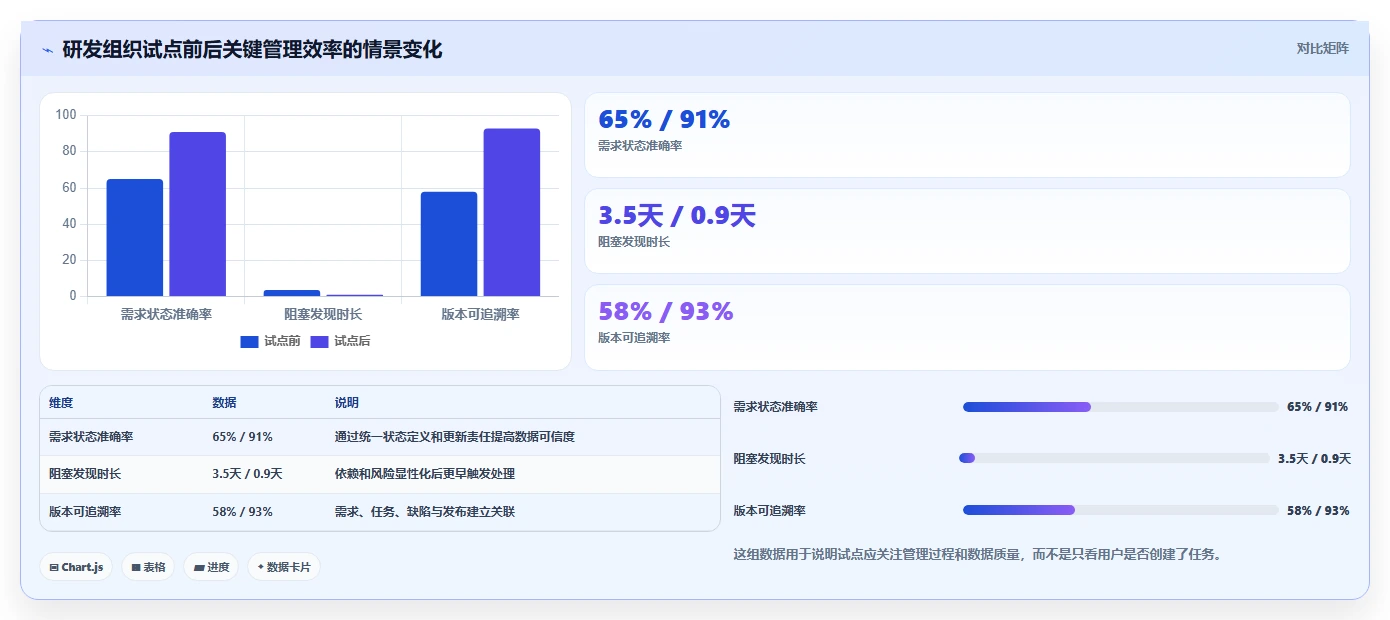The height and width of the screenshot is (620, 1390).
Task: Click the chart axis label 需求状态准确率
Action: [166, 314]
